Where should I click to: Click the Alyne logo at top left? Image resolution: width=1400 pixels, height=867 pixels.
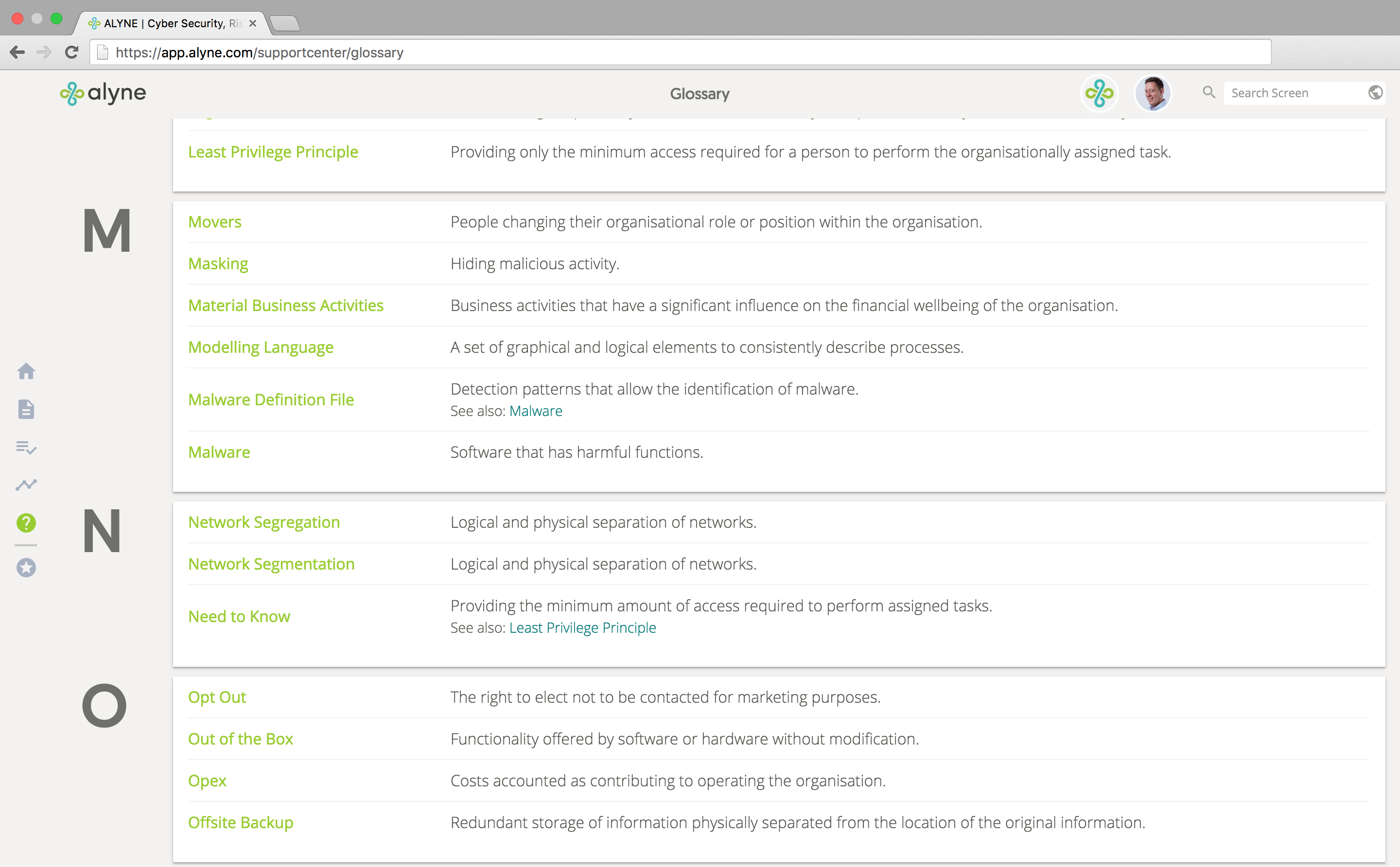tap(103, 93)
